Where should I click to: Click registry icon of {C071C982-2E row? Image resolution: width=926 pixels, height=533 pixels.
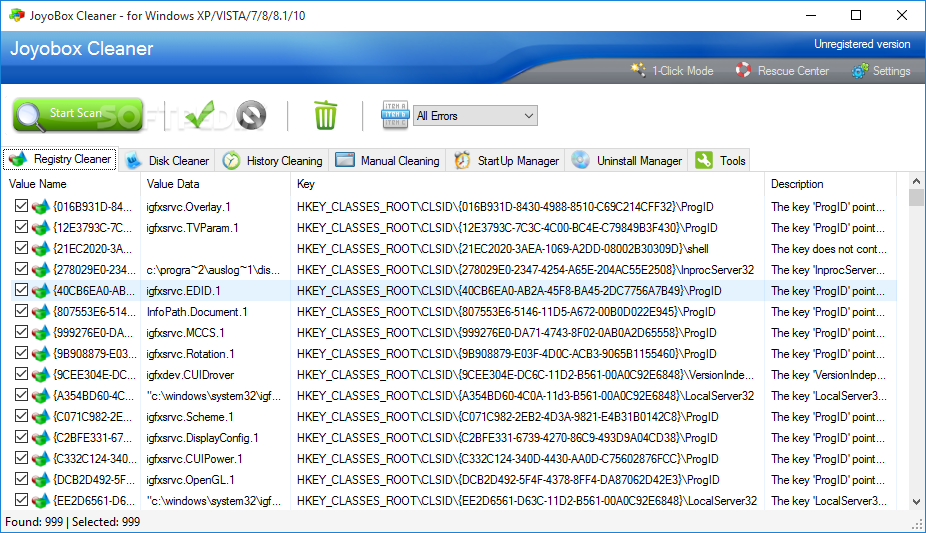click(x=40, y=417)
